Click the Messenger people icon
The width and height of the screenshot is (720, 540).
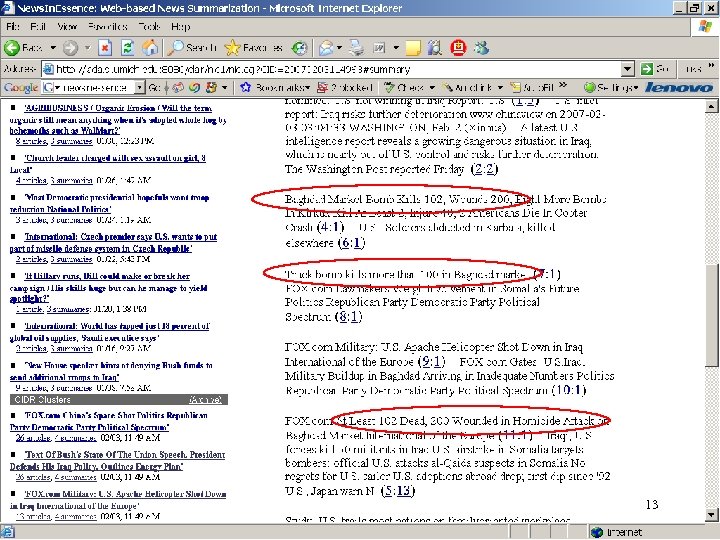(482, 47)
